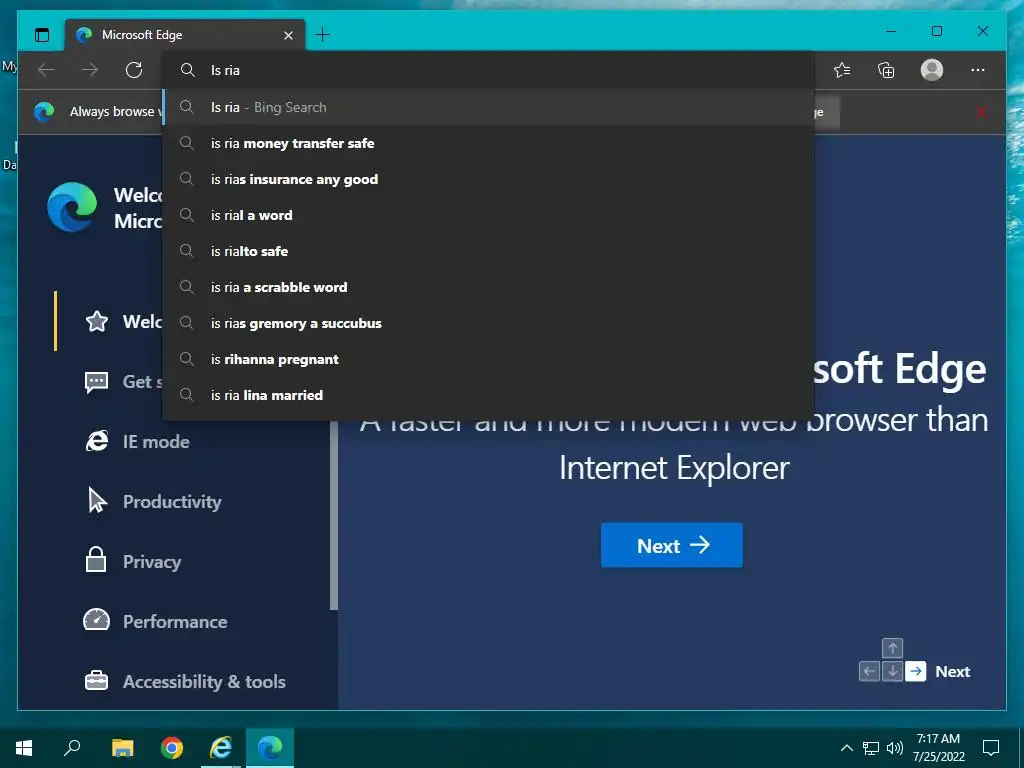Go forward with the forward arrow
This screenshot has height=768, width=1024.
(90, 70)
